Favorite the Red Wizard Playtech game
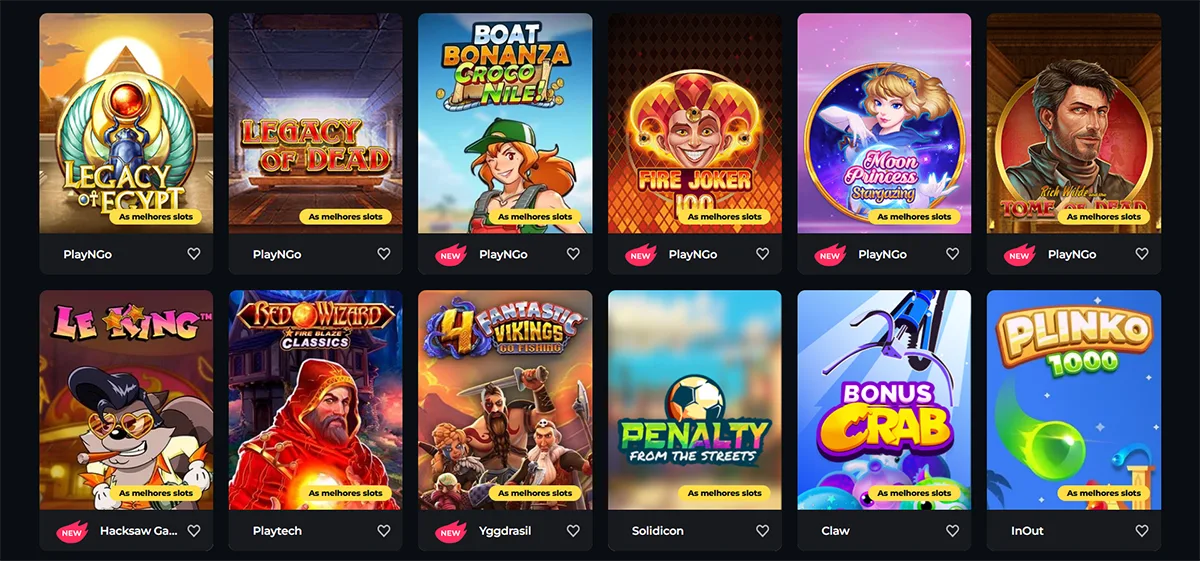The width and height of the screenshot is (1200, 561). coord(384,531)
